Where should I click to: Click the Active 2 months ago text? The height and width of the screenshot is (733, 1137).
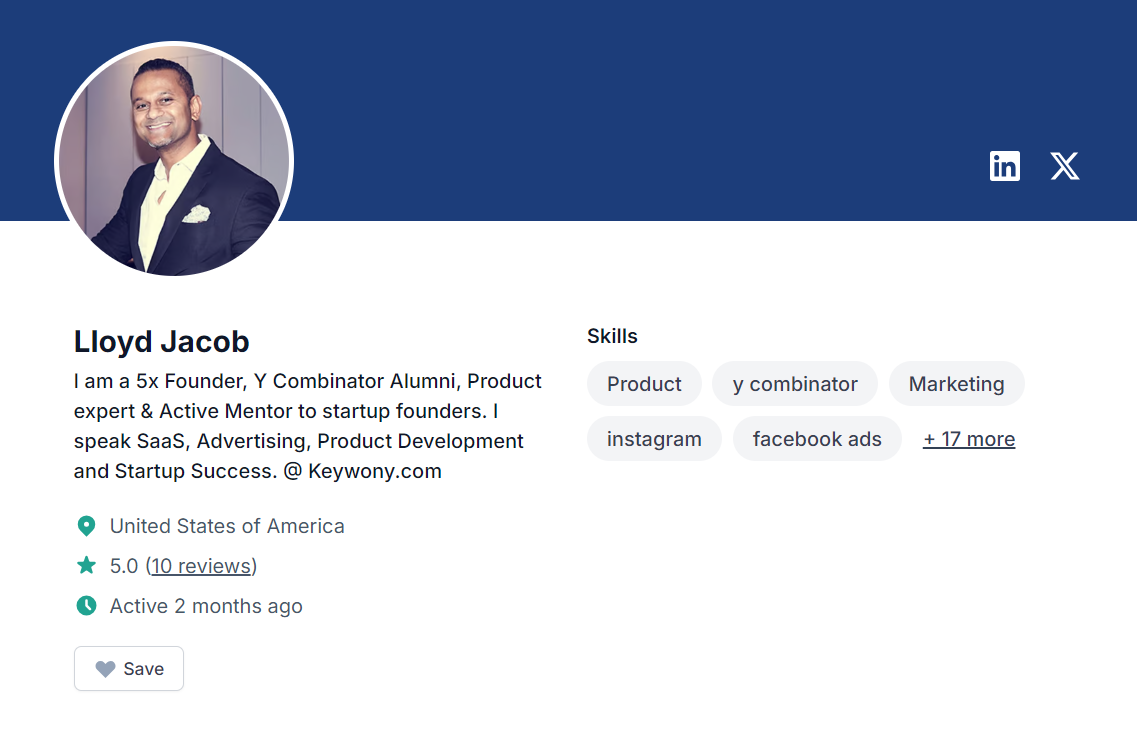pos(206,606)
